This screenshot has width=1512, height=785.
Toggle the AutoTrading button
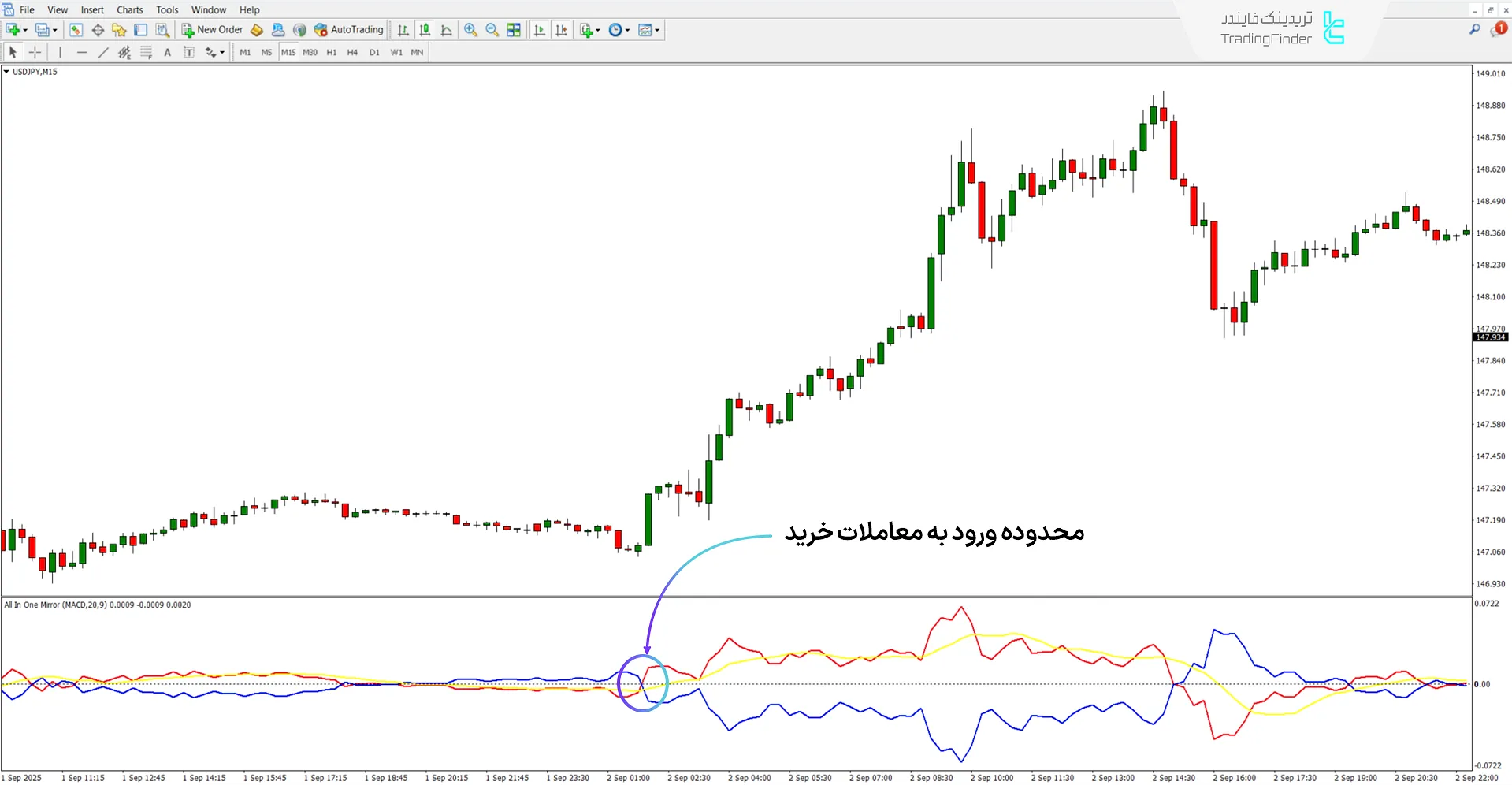click(x=348, y=30)
